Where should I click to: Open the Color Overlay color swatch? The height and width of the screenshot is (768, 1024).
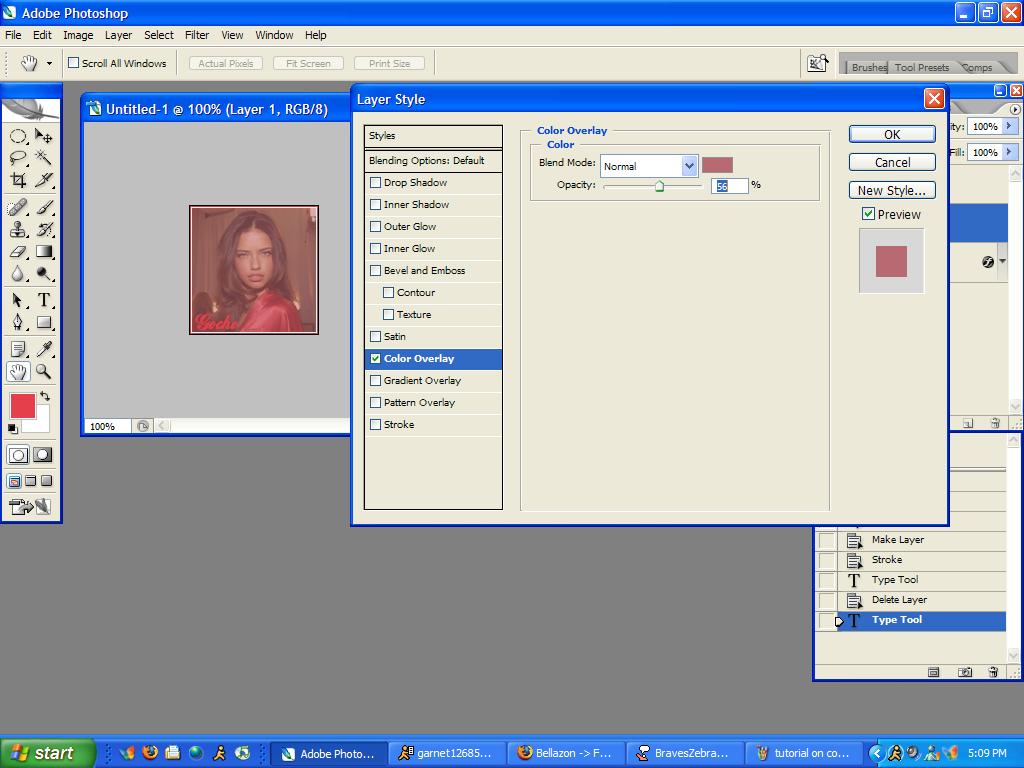(x=717, y=165)
